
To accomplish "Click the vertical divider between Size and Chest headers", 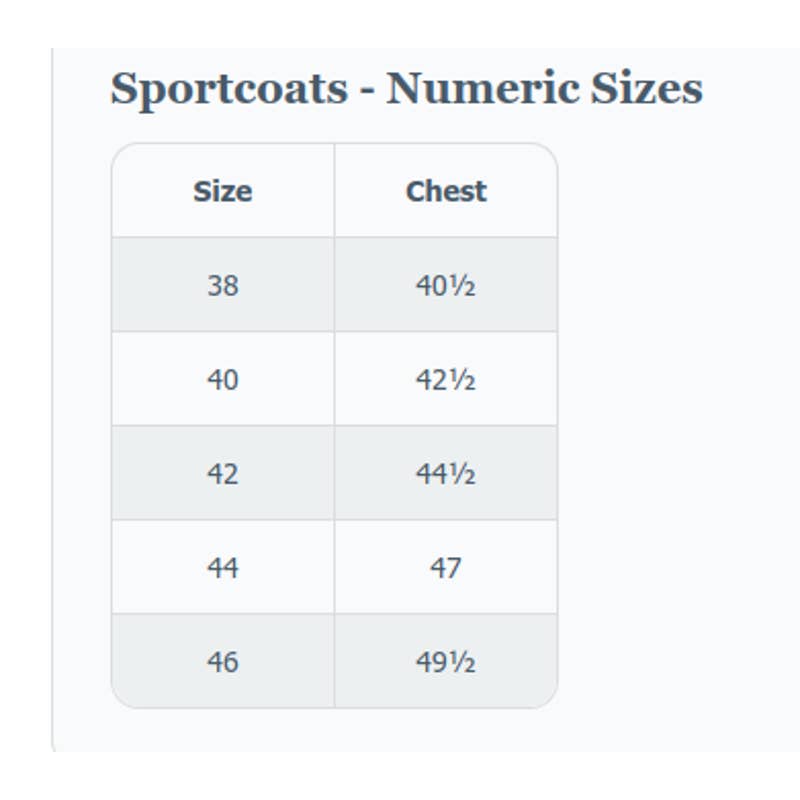I will [335, 190].
